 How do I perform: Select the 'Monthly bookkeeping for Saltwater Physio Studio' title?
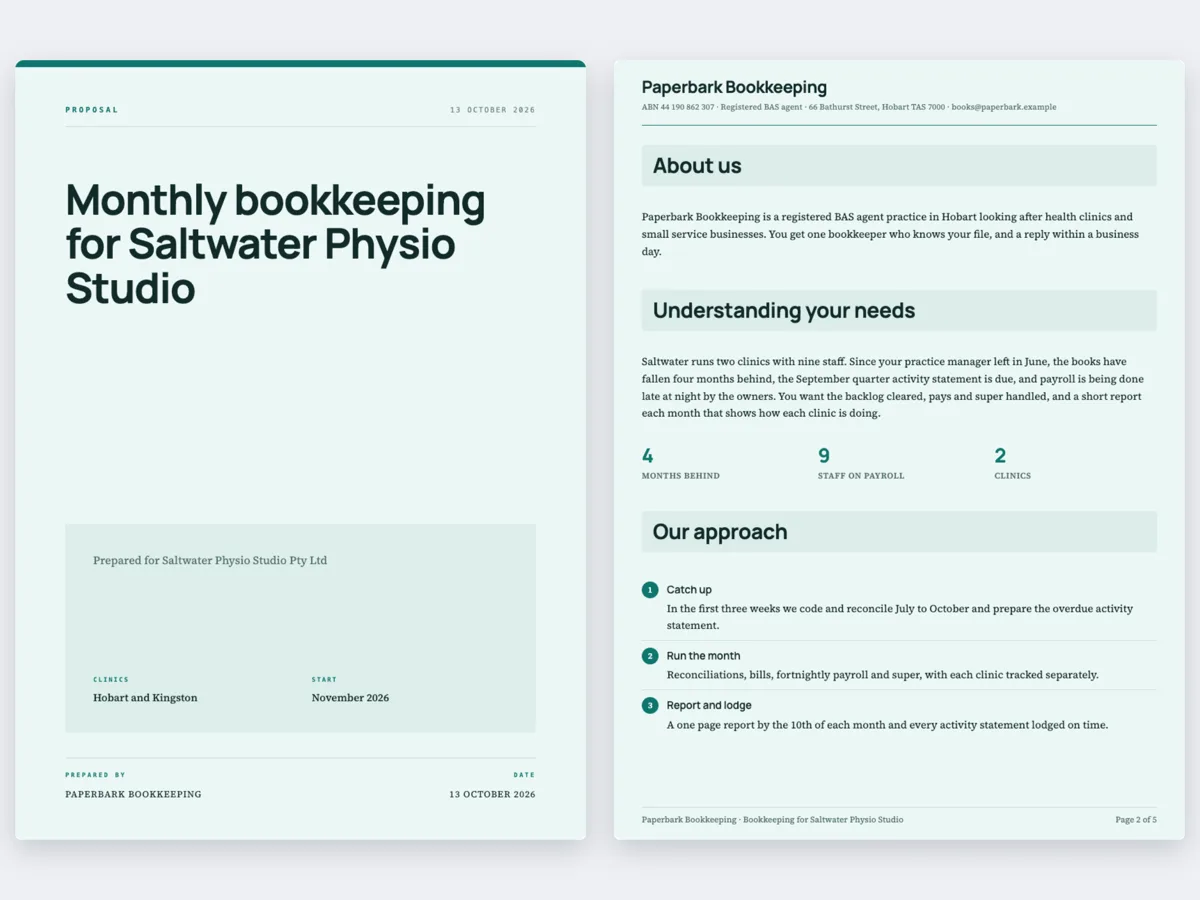coord(275,244)
